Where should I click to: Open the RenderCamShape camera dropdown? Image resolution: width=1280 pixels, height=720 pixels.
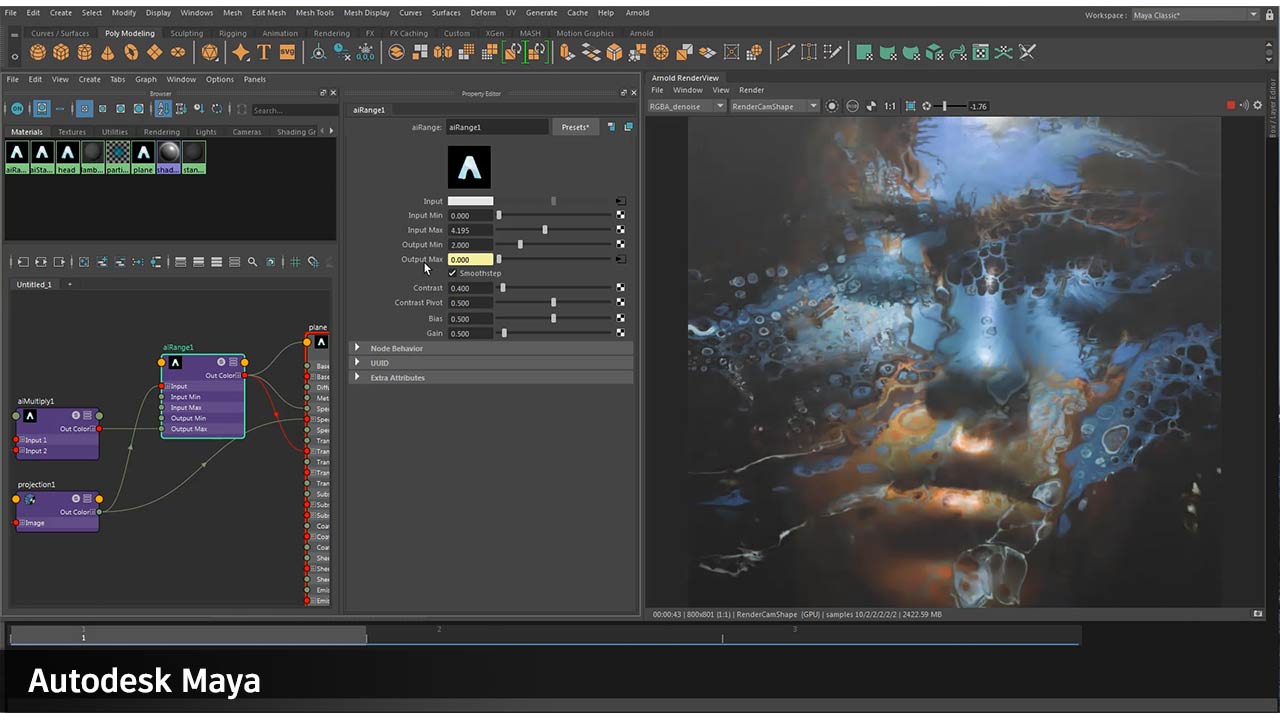coord(775,106)
